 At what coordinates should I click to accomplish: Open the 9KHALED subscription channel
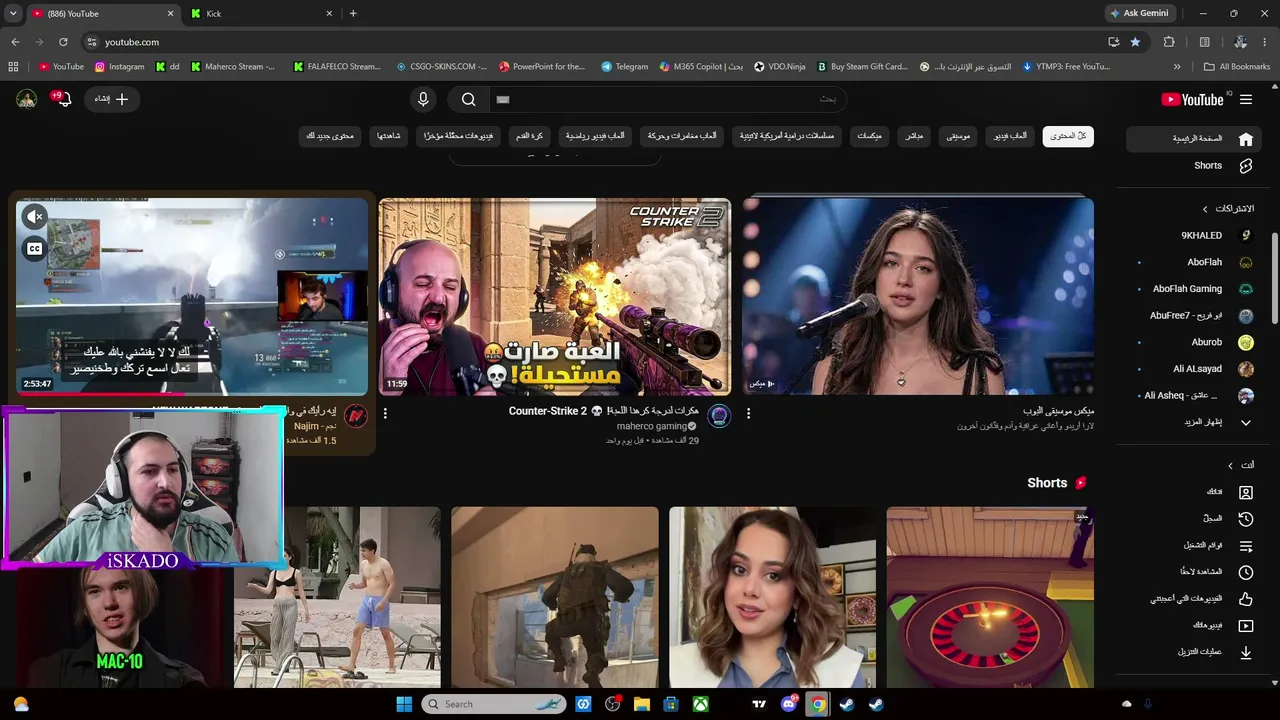tap(1196, 236)
